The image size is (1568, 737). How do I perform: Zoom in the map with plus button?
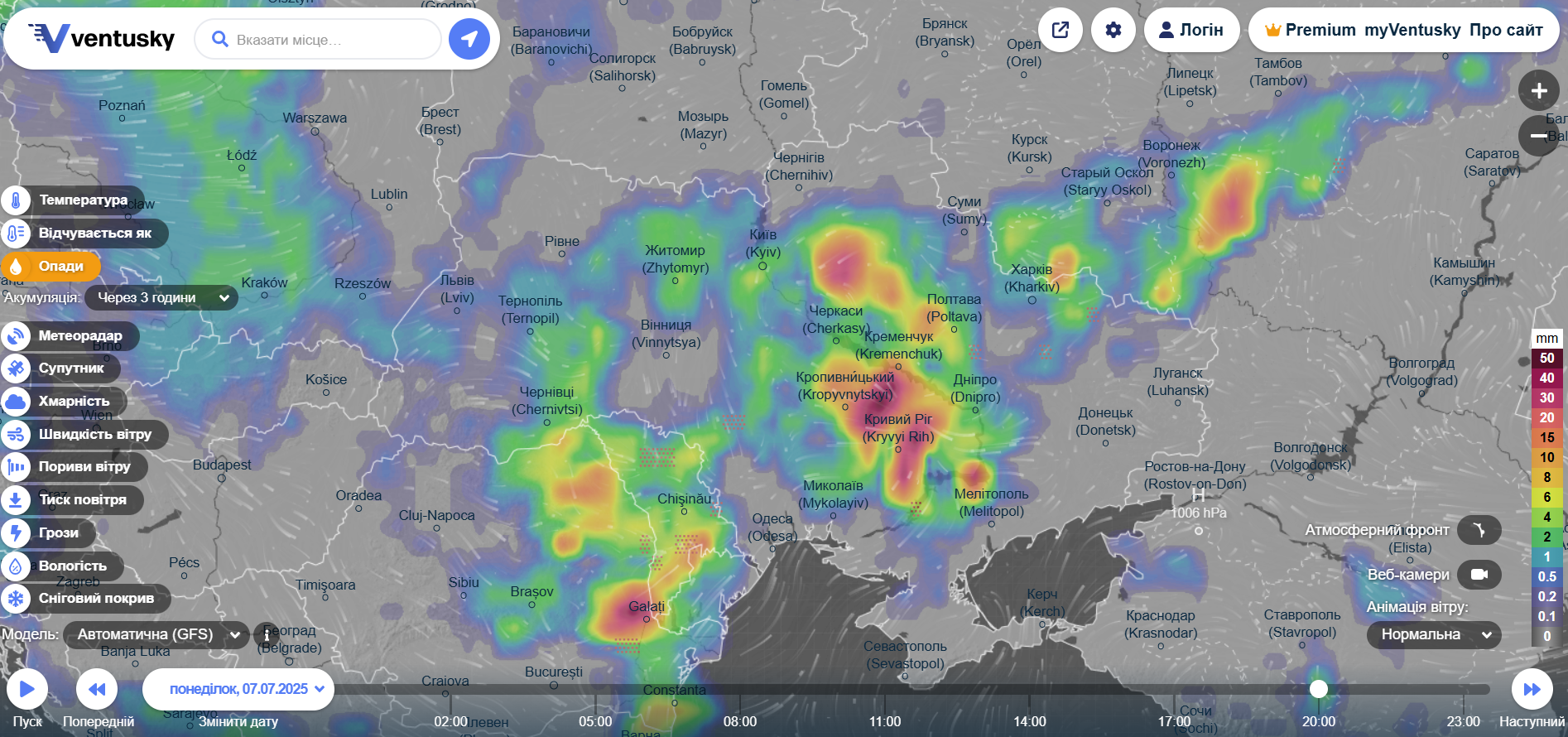point(1538,90)
